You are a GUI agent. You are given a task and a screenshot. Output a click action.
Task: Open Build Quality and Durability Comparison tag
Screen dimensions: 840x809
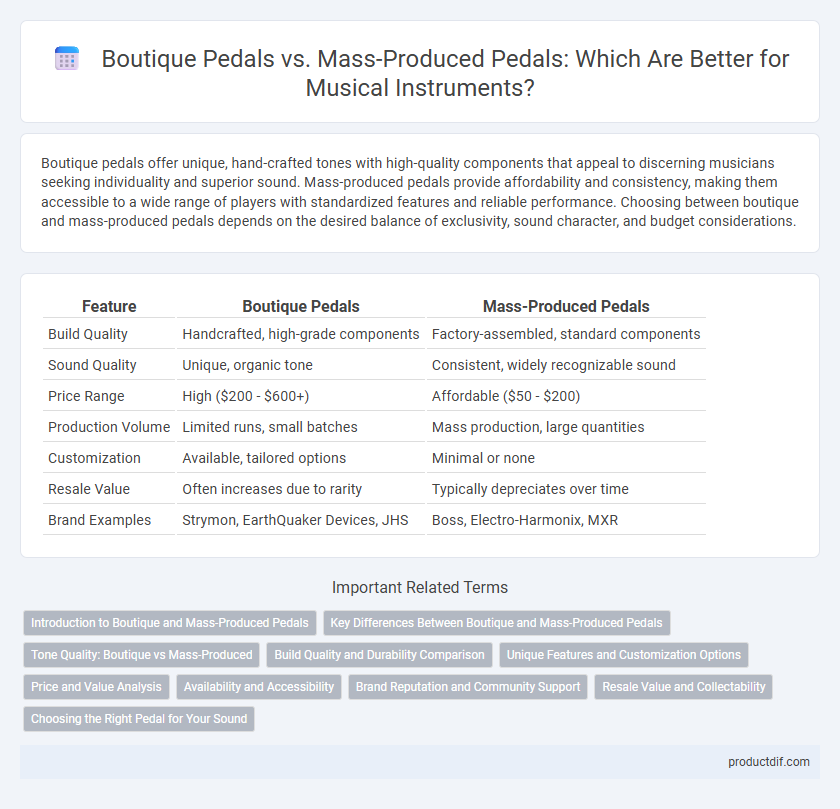pos(379,655)
